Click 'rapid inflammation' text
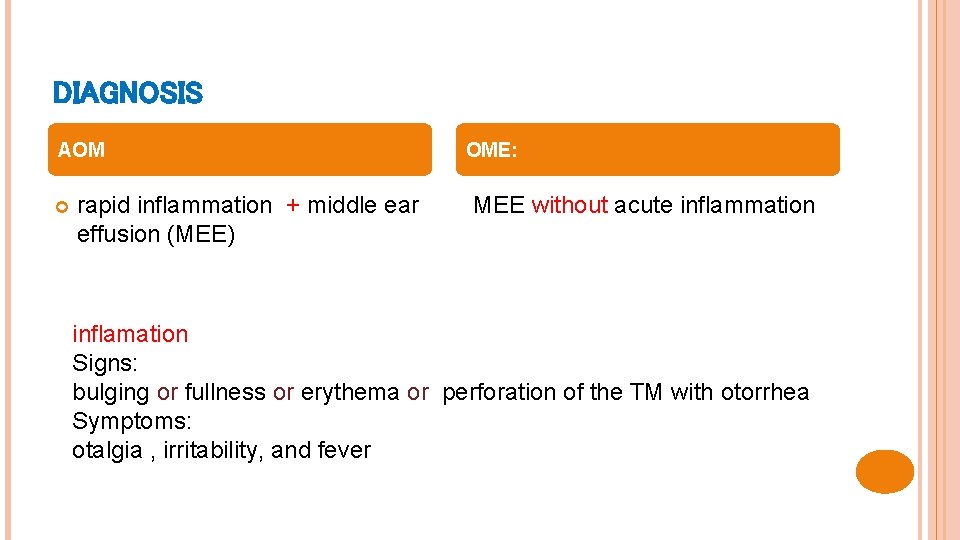The image size is (960, 540). point(174,205)
